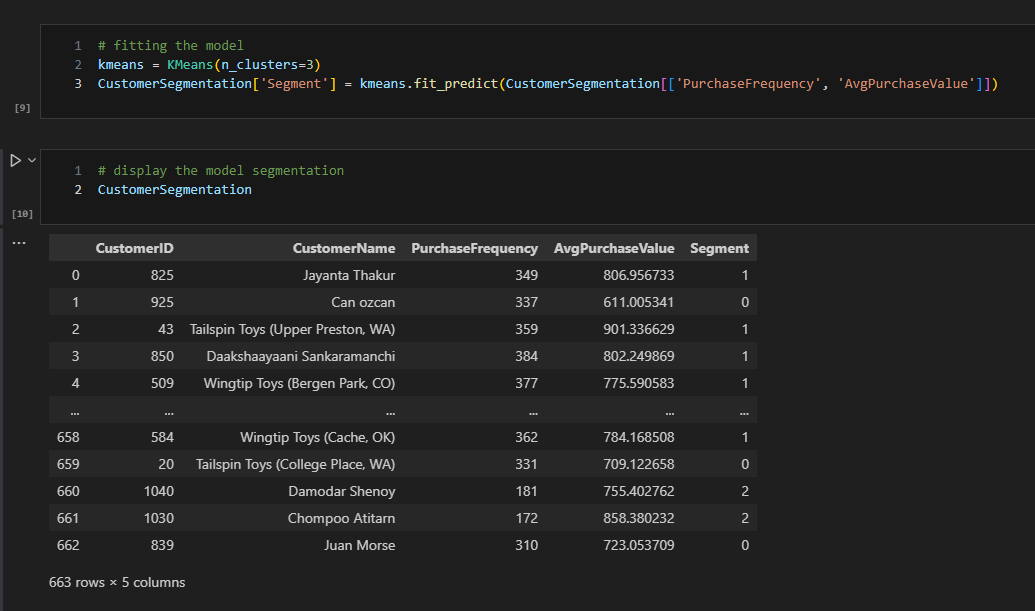Click the value 755.402762
The height and width of the screenshot is (611, 1035).
click(x=639, y=492)
